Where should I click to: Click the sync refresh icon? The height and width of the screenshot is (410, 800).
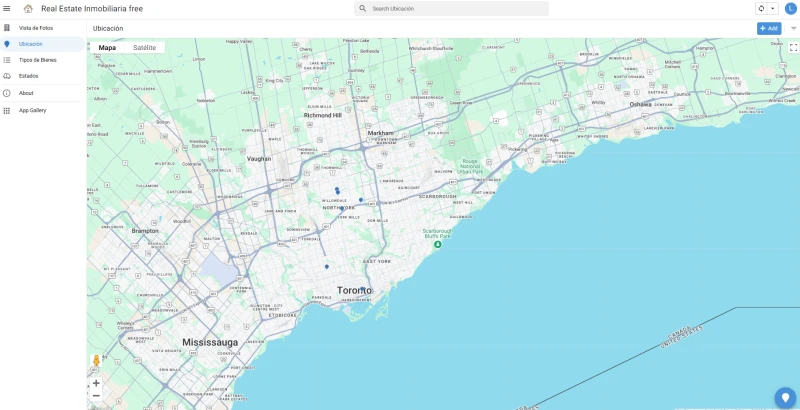(762, 9)
